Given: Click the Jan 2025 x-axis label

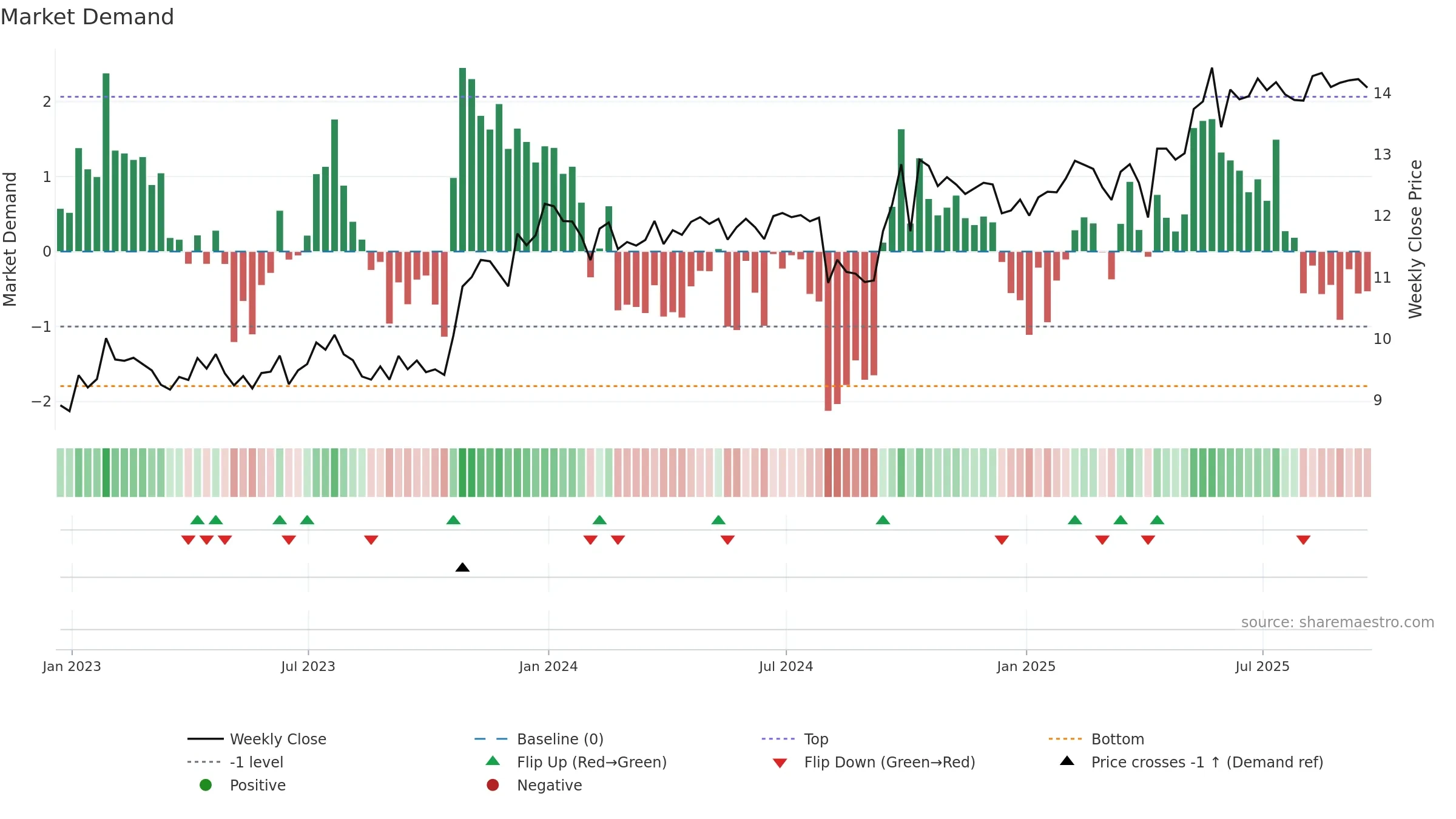Looking at the screenshot, I should point(1026,666).
